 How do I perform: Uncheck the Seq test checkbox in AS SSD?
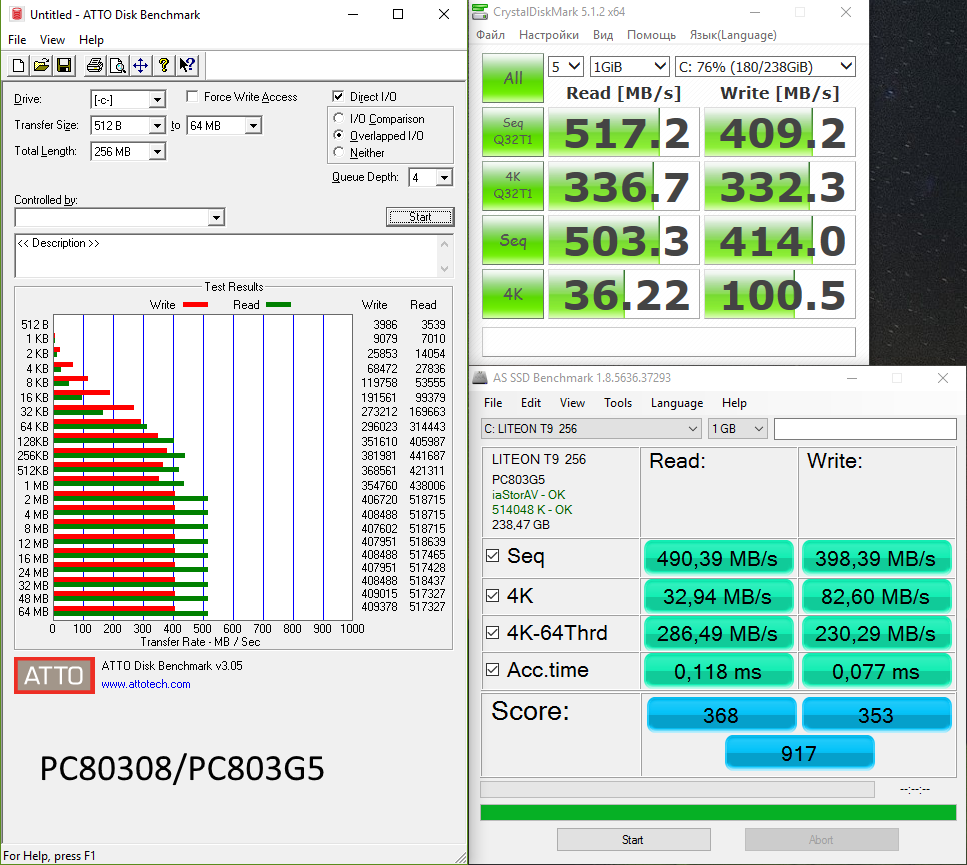[x=492, y=555]
